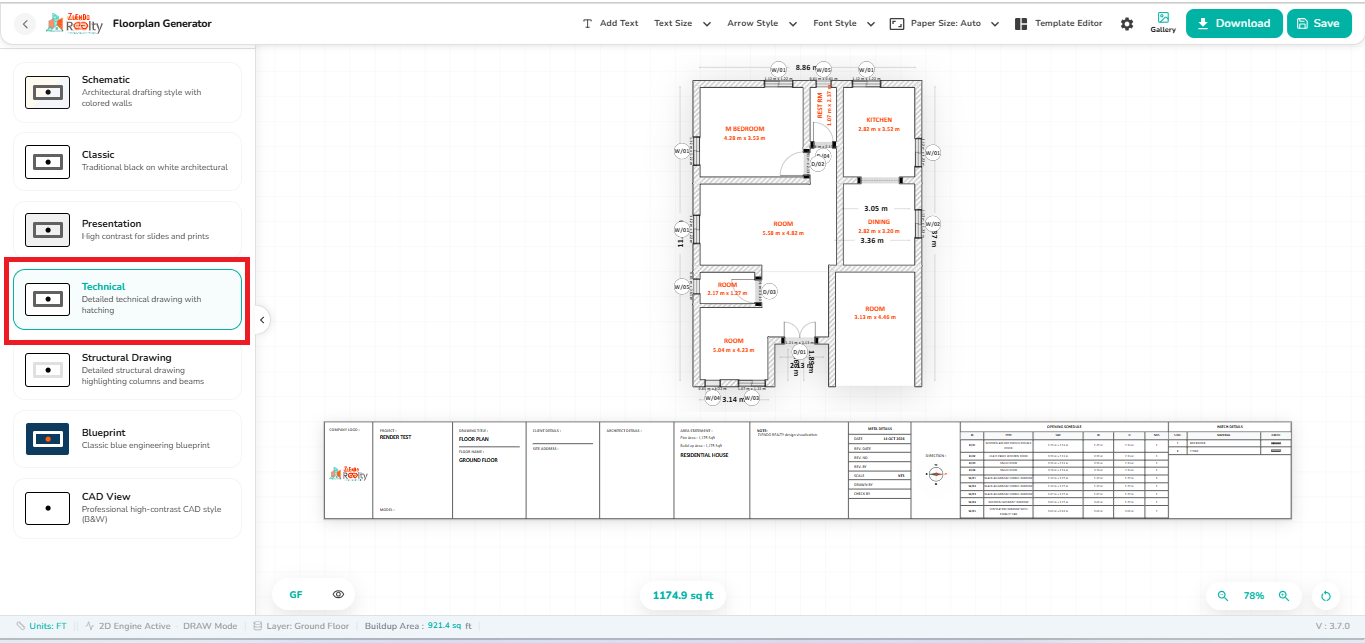Open the Text Size dropdown
Image resolution: width=1365 pixels, height=643 pixels.
click(682, 23)
